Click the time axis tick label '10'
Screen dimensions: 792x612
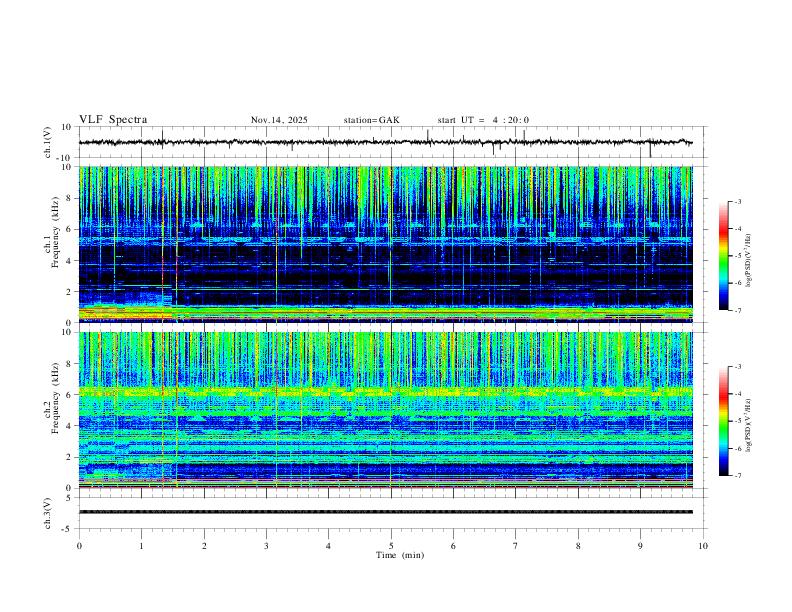tap(703, 546)
